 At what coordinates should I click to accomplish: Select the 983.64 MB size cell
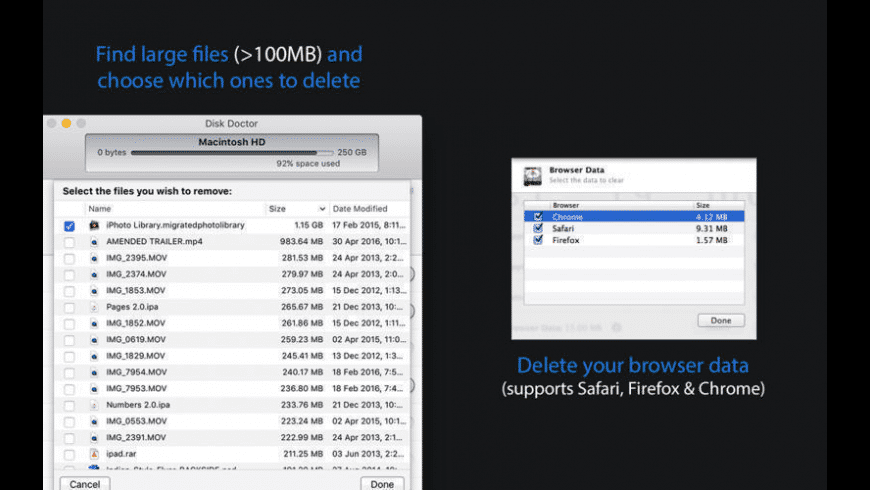301,241
